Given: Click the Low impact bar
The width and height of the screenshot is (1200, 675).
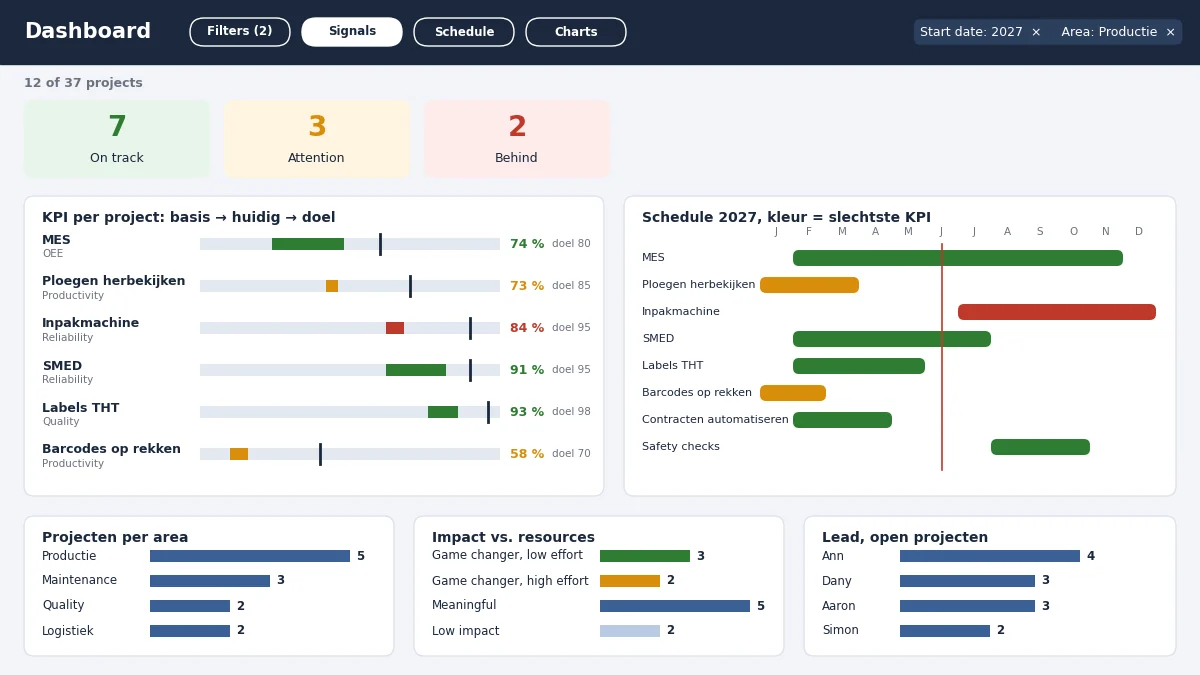Looking at the screenshot, I should (630, 631).
